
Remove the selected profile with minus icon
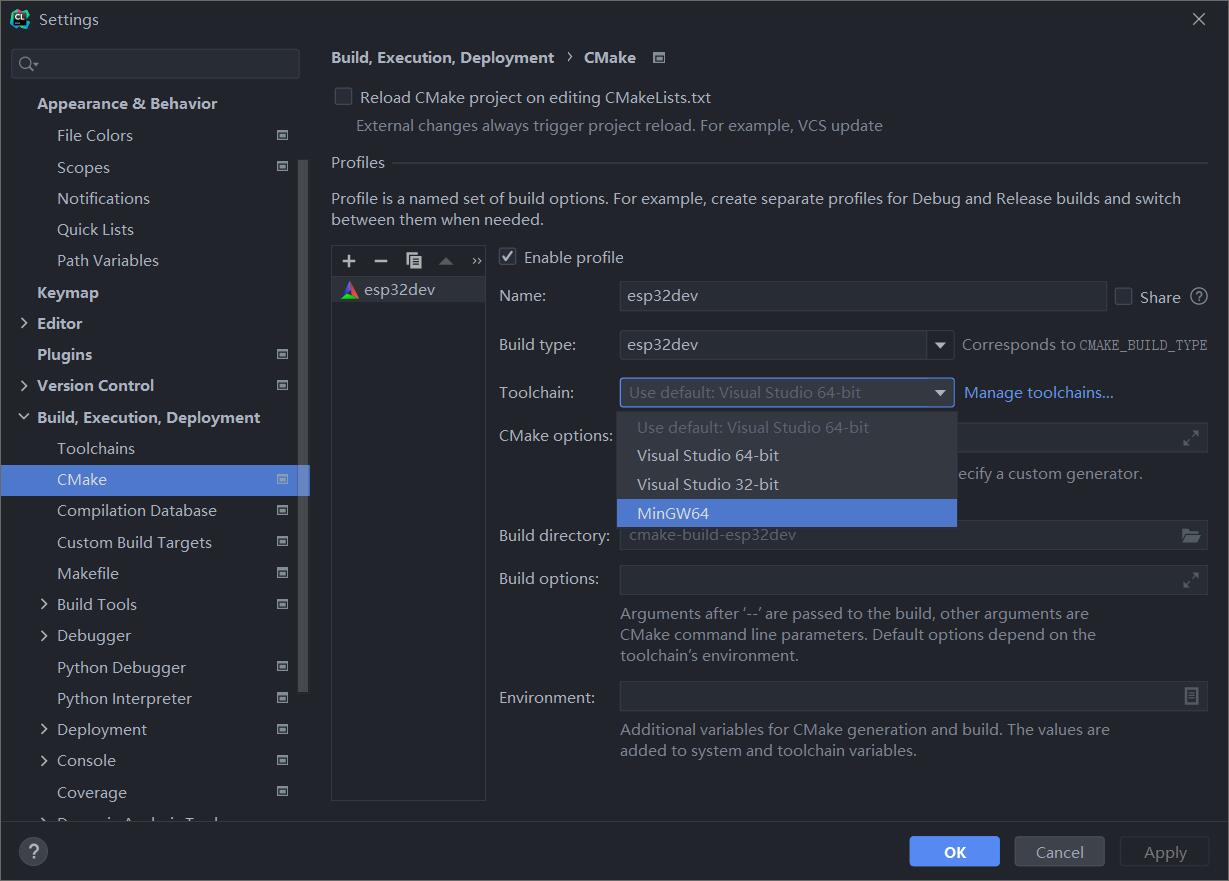pyautogui.click(x=380, y=260)
